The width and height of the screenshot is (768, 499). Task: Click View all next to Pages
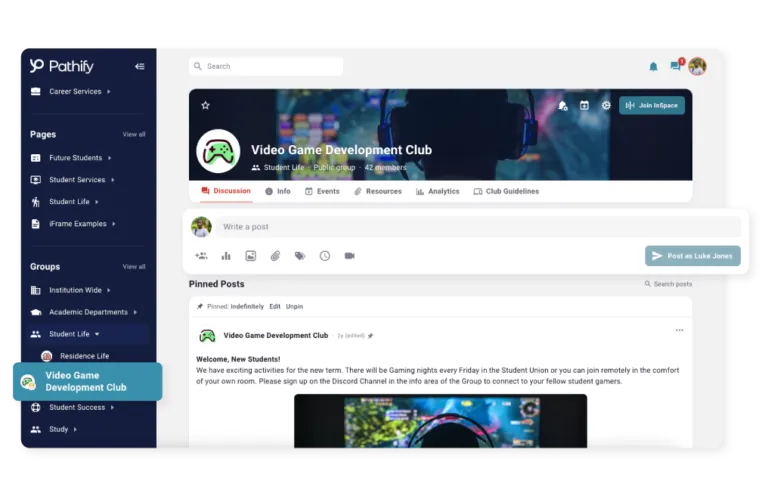(134, 134)
